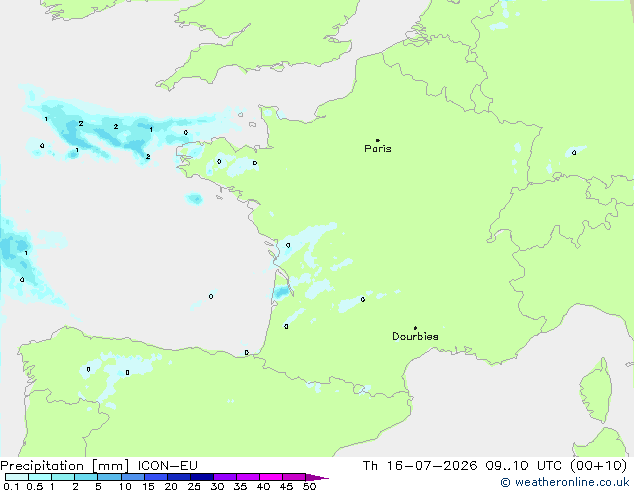Click the Paris city label
The image size is (634, 490).
click(378, 149)
